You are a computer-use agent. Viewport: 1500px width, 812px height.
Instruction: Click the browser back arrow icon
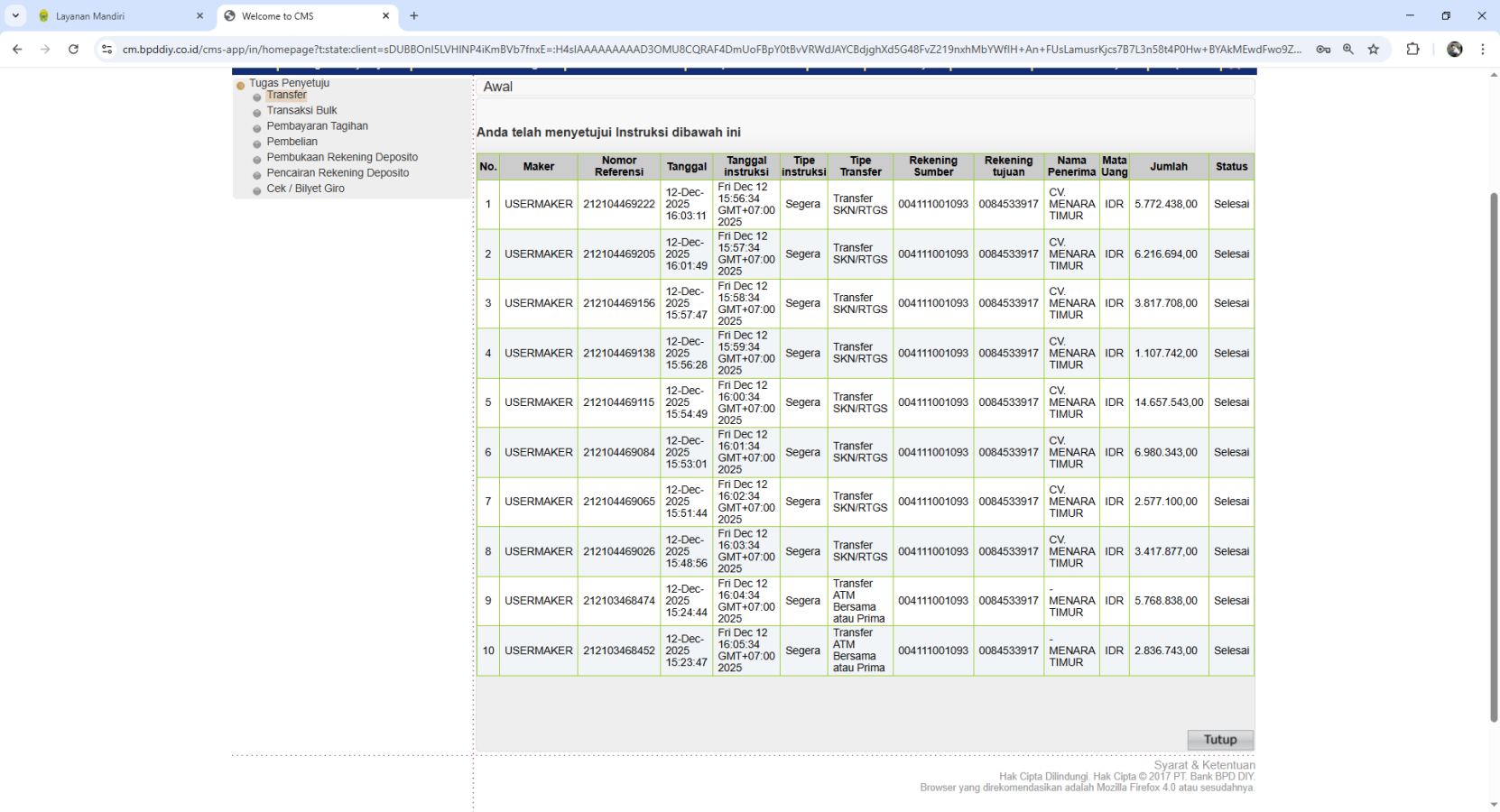(x=17, y=50)
